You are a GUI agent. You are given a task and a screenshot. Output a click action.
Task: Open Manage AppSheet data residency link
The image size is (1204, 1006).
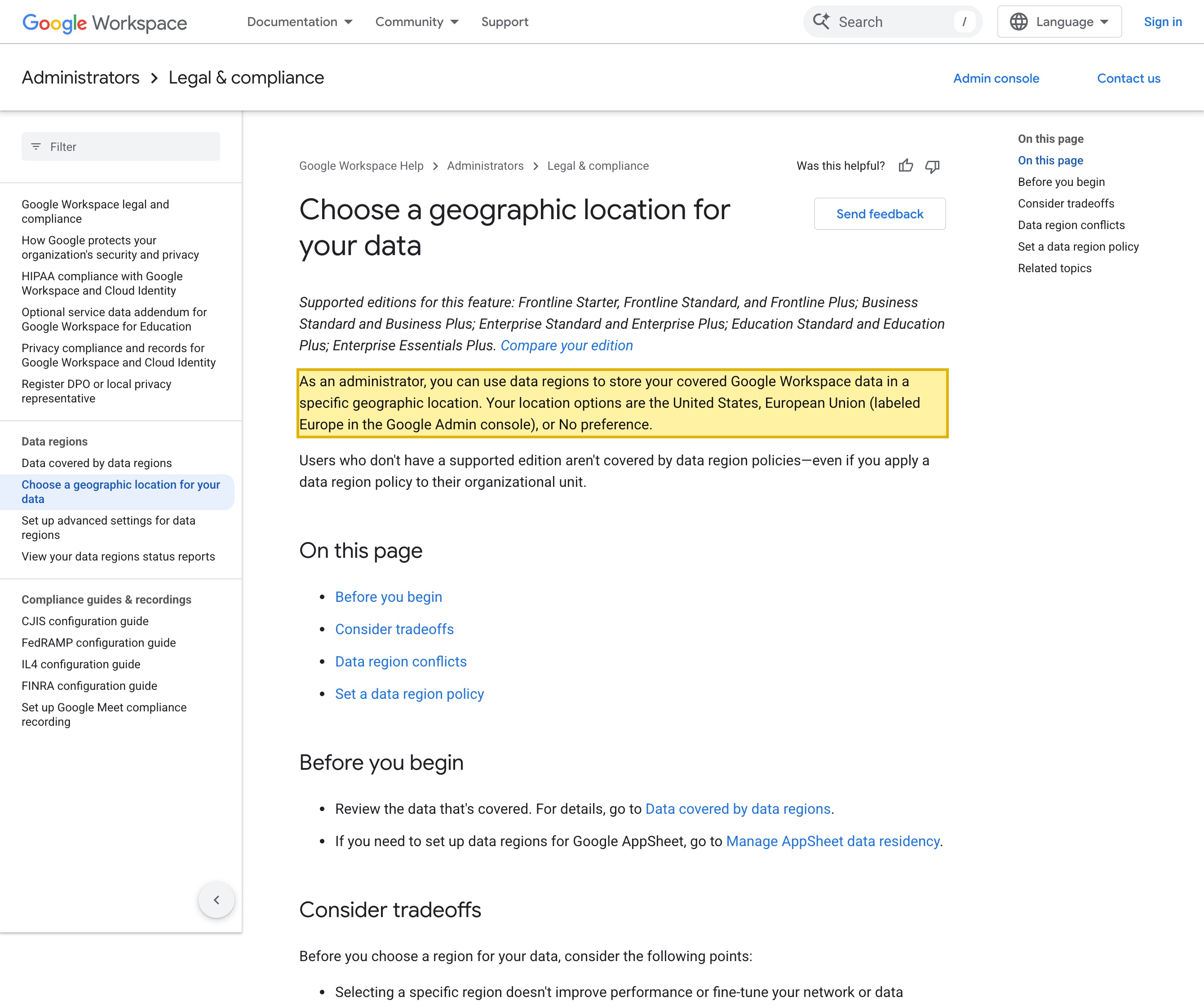pos(832,841)
